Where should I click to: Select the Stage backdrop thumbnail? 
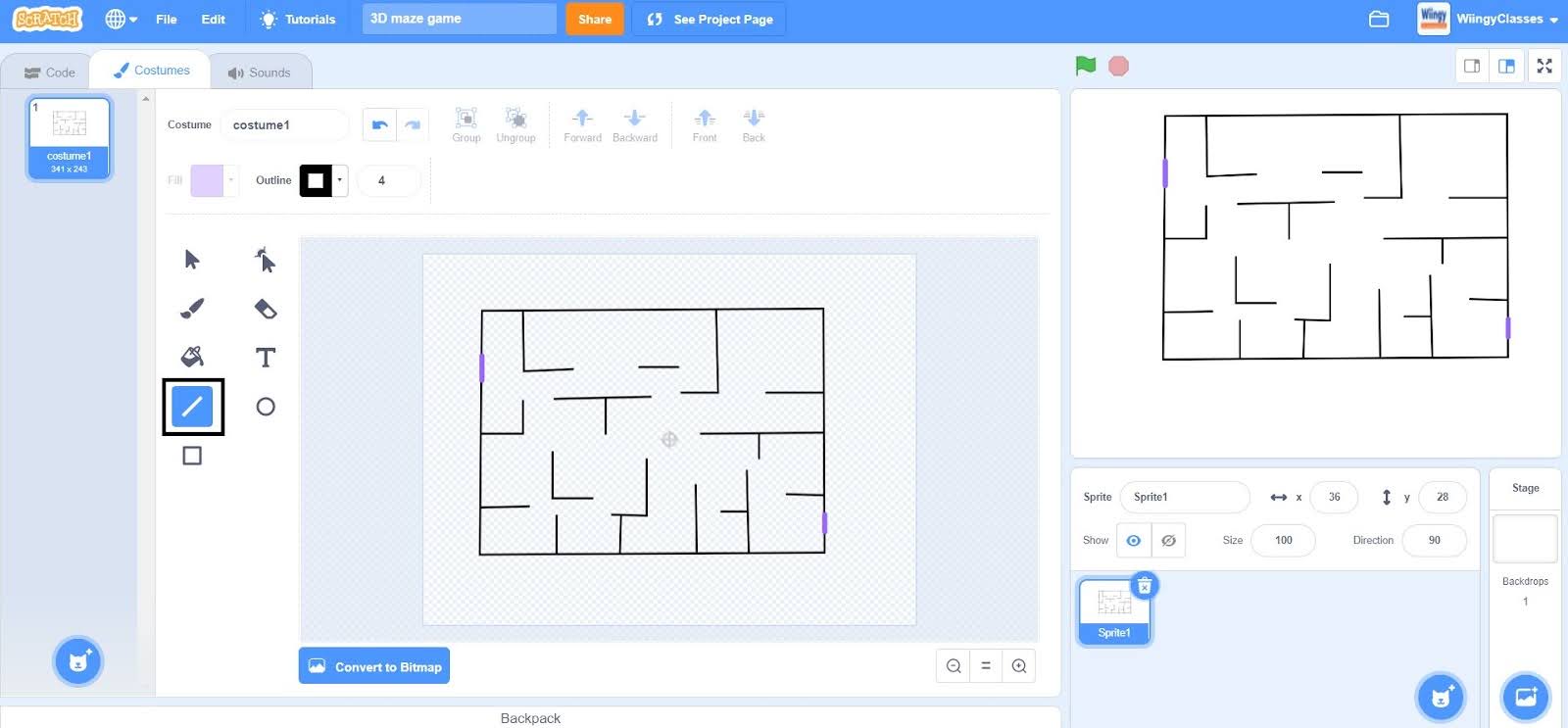pyautogui.click(x=1525, y=539)
